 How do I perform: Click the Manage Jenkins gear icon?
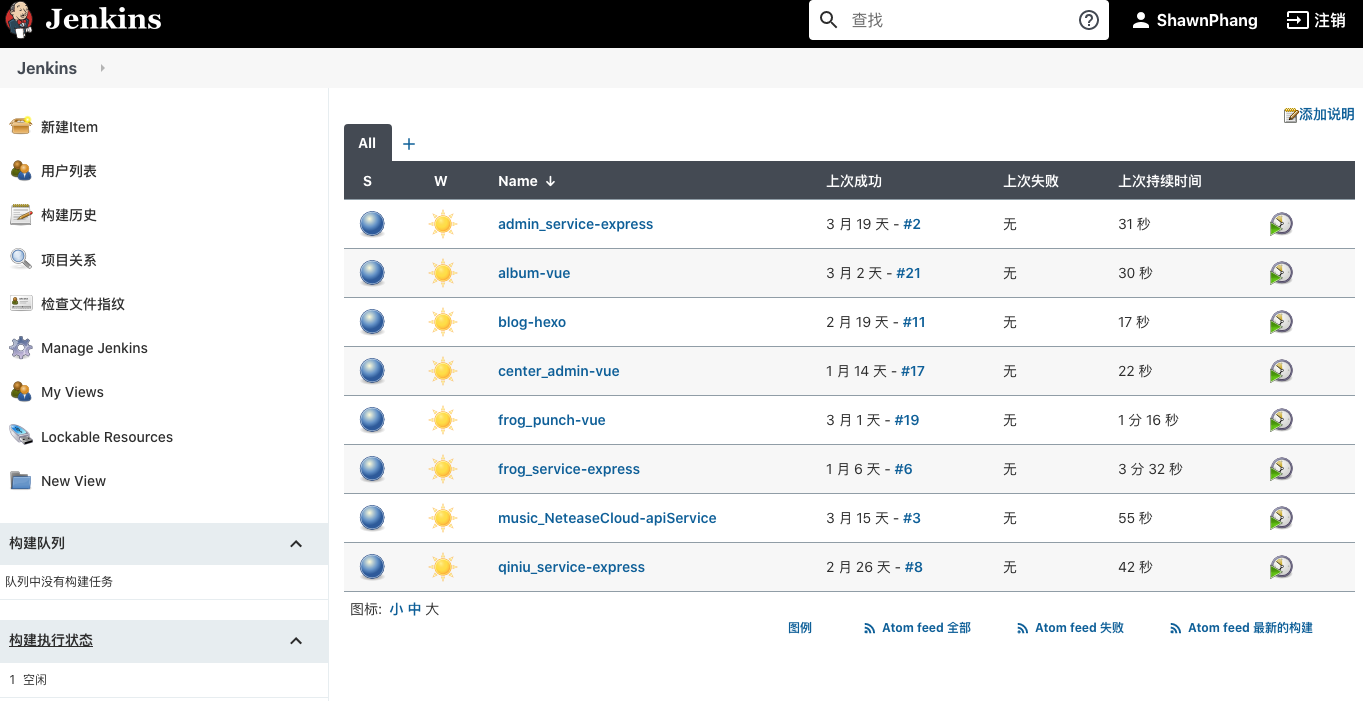tap(21, 348)
